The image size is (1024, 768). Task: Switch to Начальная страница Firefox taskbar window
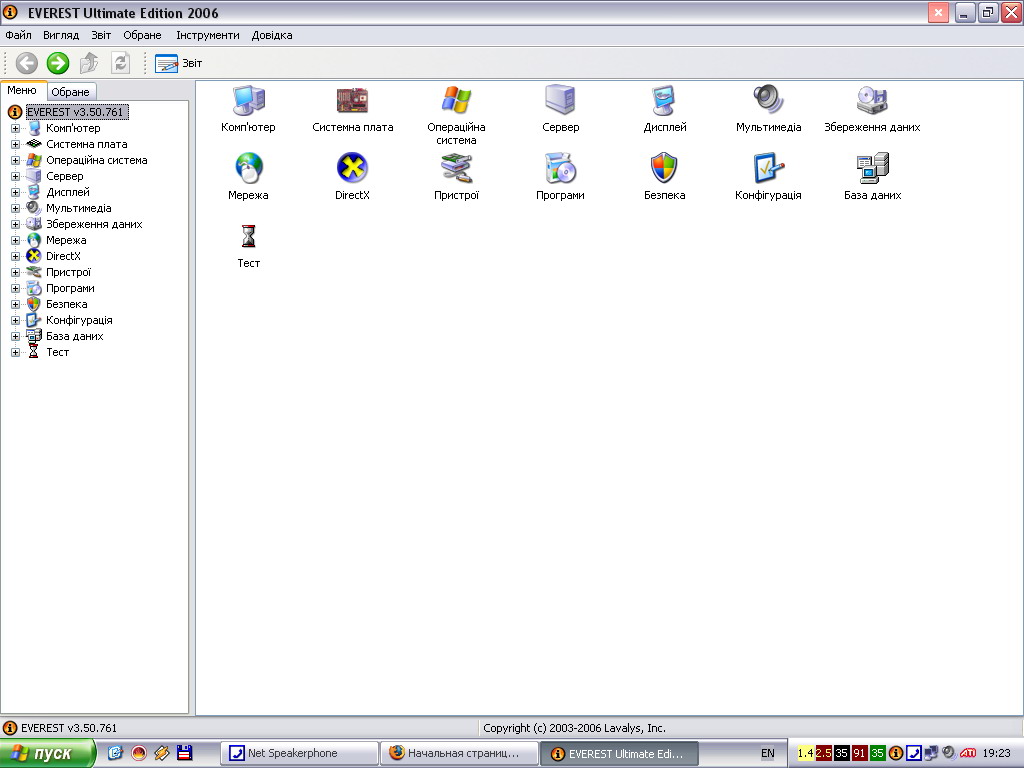459,754
